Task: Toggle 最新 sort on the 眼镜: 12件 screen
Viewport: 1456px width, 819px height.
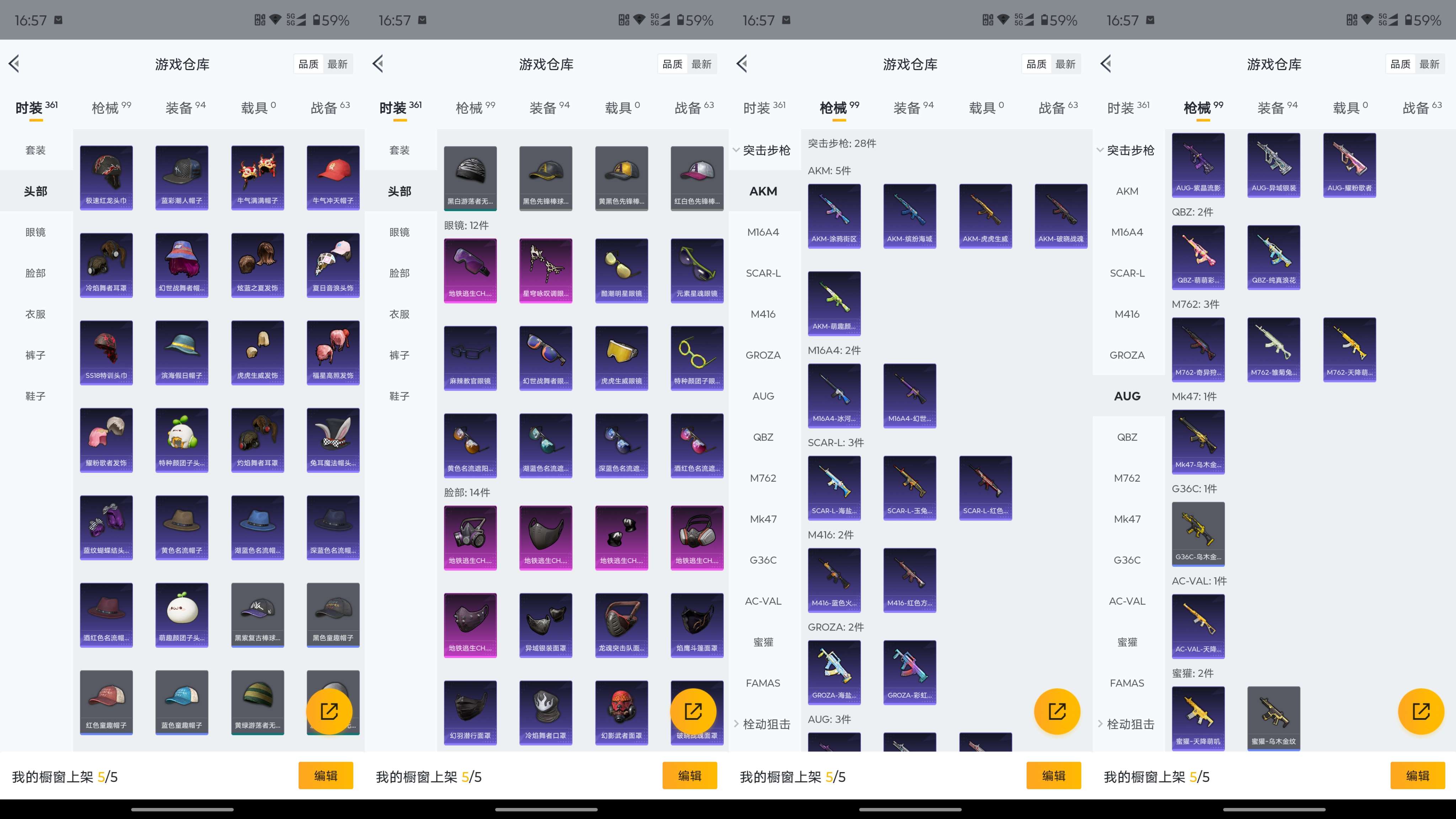Action: (x=702, y=64)
